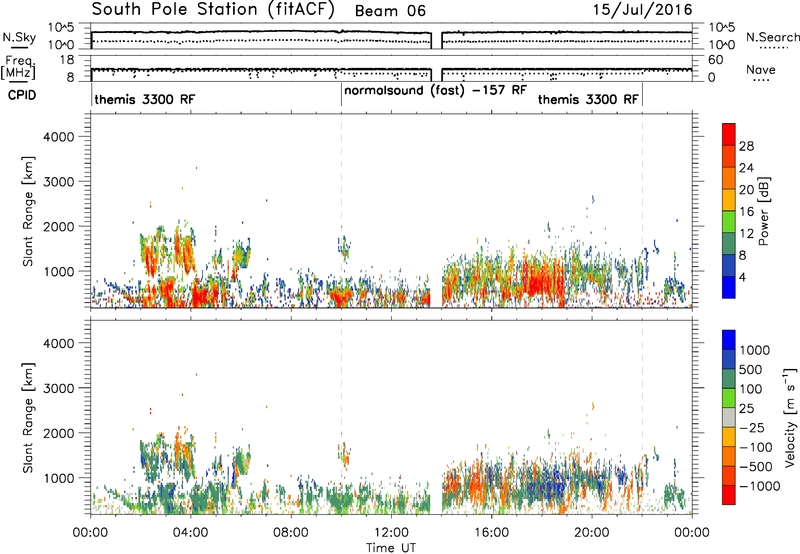Click the 'Nave' legend label
800x554 pixels.
tap(761, 70)
